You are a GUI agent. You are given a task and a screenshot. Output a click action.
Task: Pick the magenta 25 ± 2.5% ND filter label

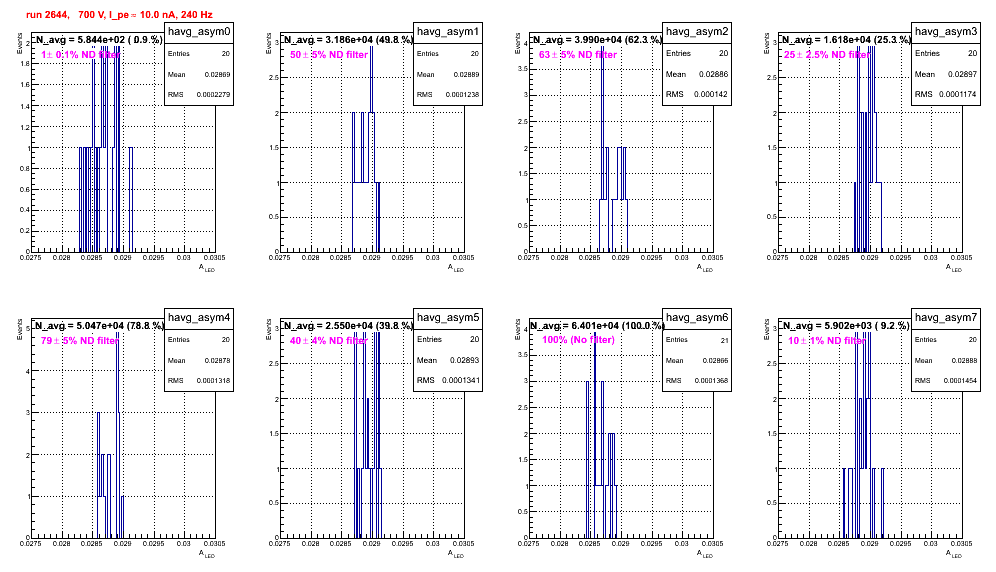coord(826,55)
